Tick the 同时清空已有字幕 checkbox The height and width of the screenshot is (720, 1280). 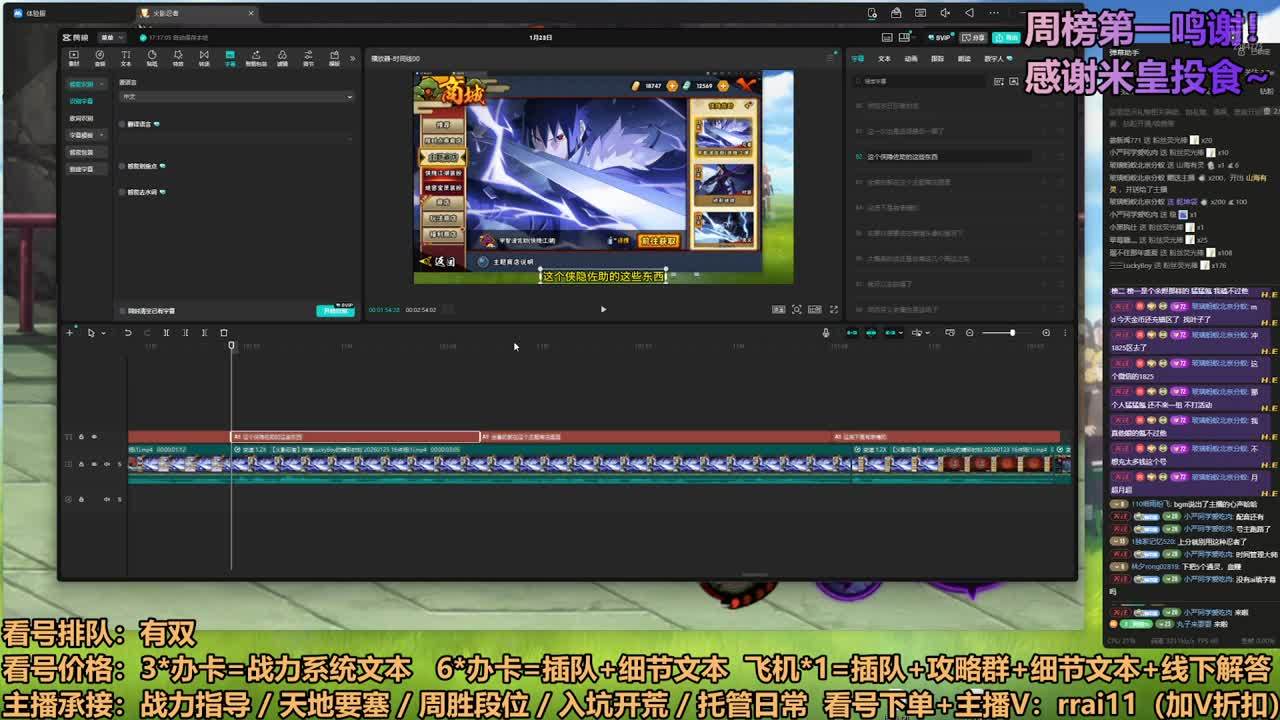(121, 311)
